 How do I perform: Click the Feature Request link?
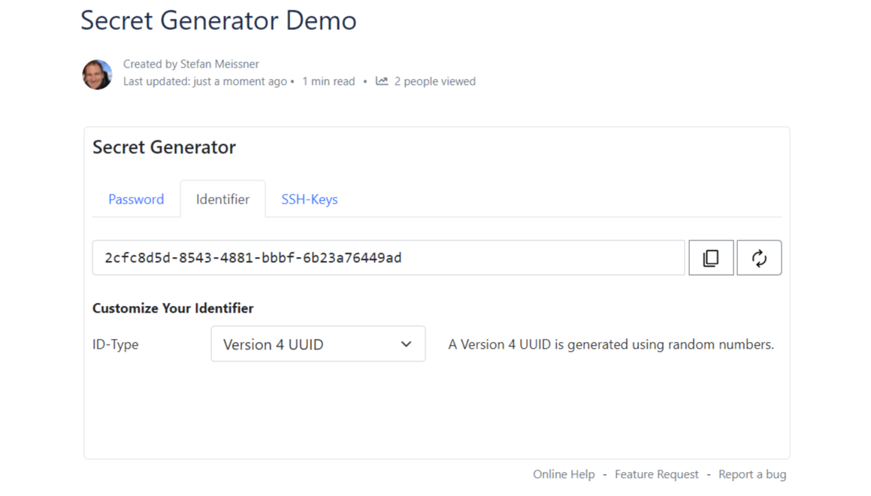coord(654,474)
